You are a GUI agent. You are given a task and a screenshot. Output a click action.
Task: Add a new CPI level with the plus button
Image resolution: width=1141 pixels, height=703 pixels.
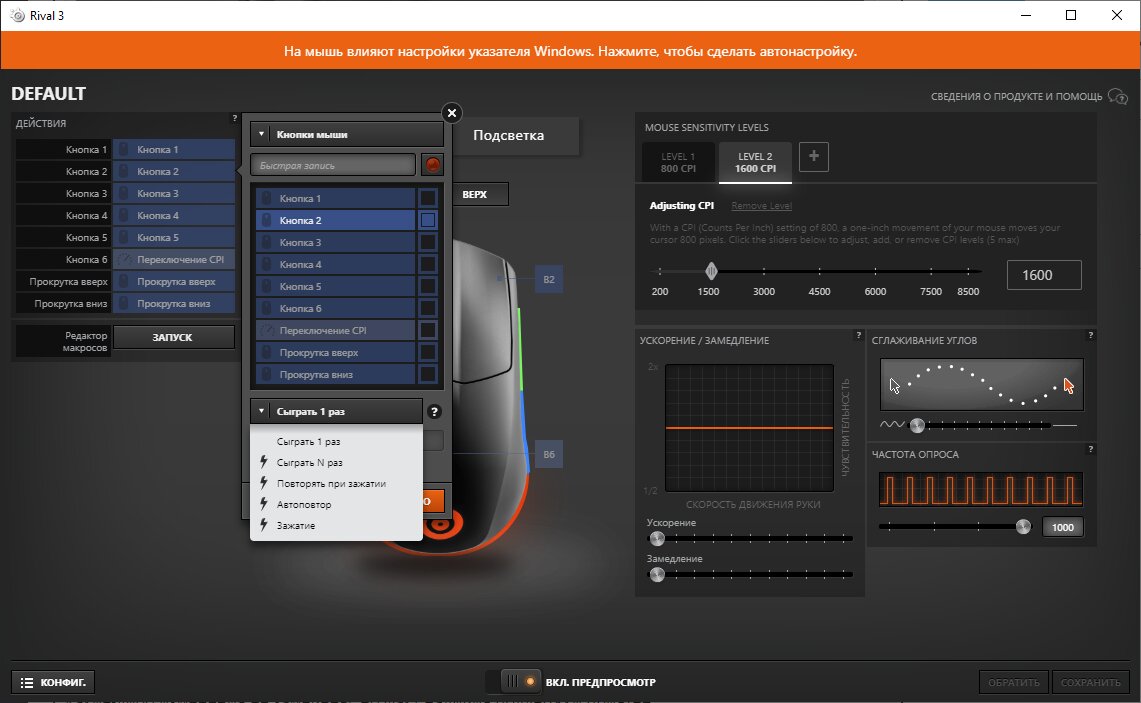pos(814,156)
